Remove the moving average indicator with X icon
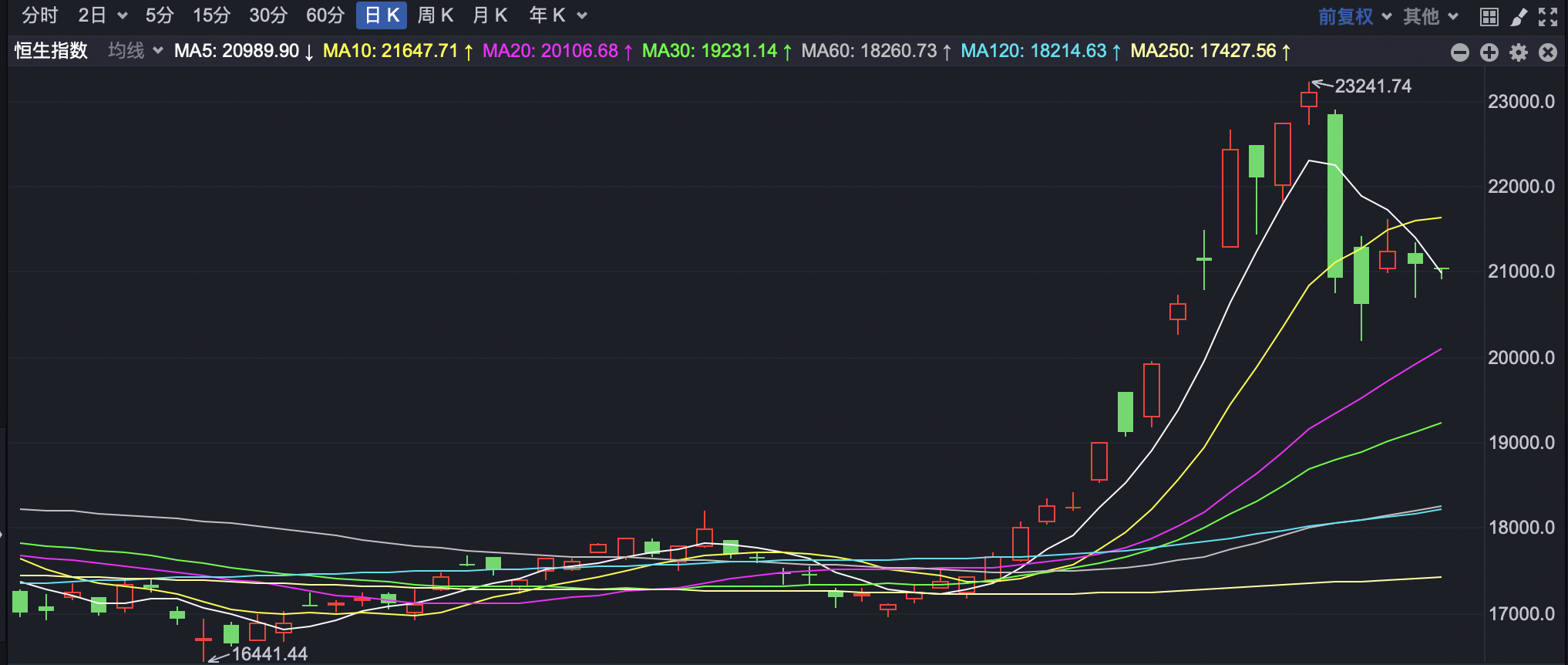 point(1548,52)
